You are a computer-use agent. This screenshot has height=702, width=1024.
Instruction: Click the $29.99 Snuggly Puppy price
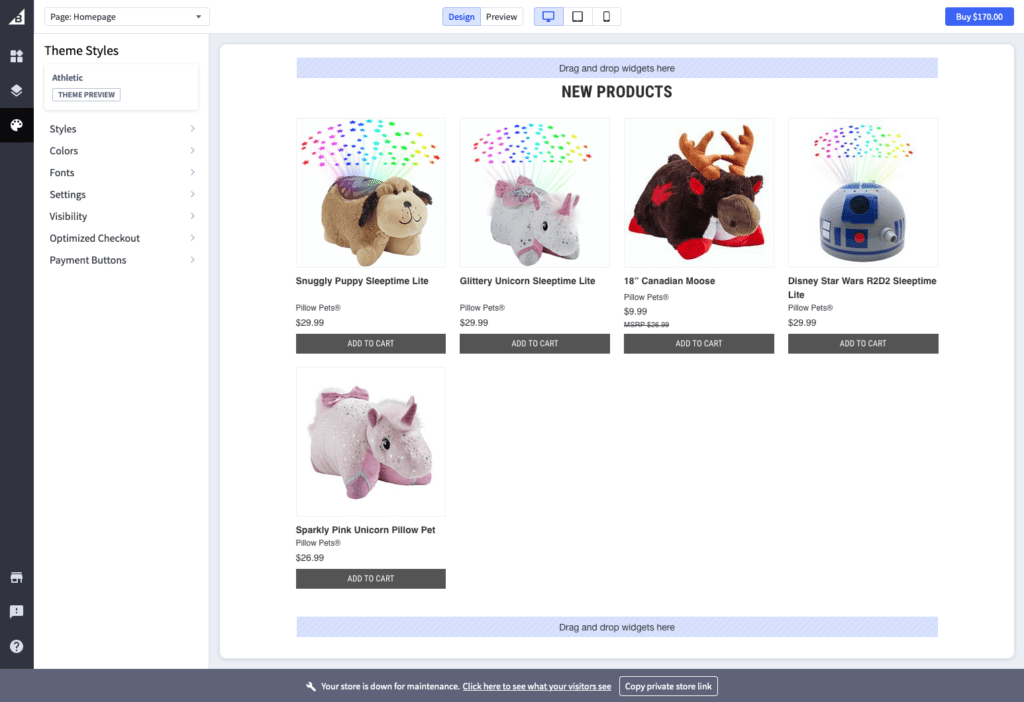(x=310, y=323)
